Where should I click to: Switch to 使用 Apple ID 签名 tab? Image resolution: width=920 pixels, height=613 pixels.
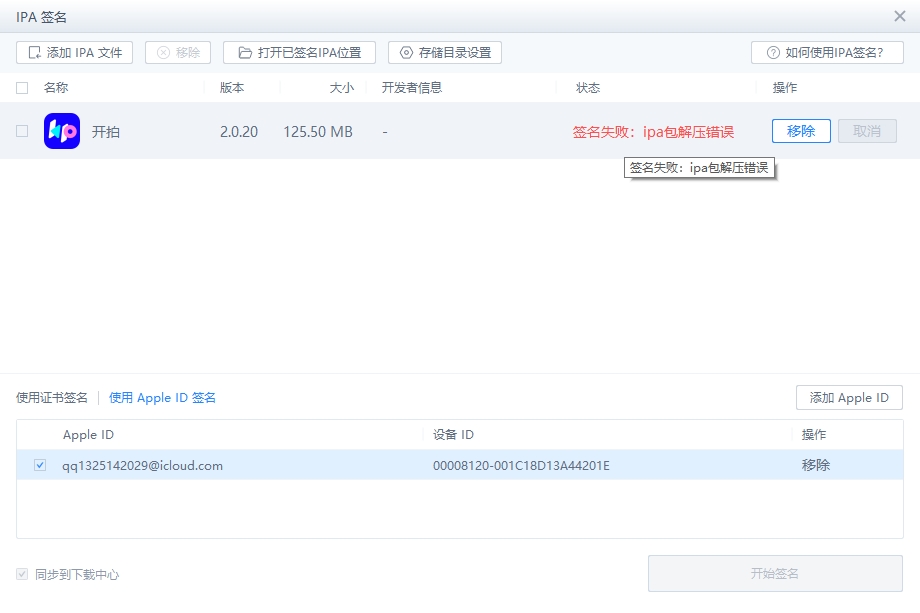(162, 398)
